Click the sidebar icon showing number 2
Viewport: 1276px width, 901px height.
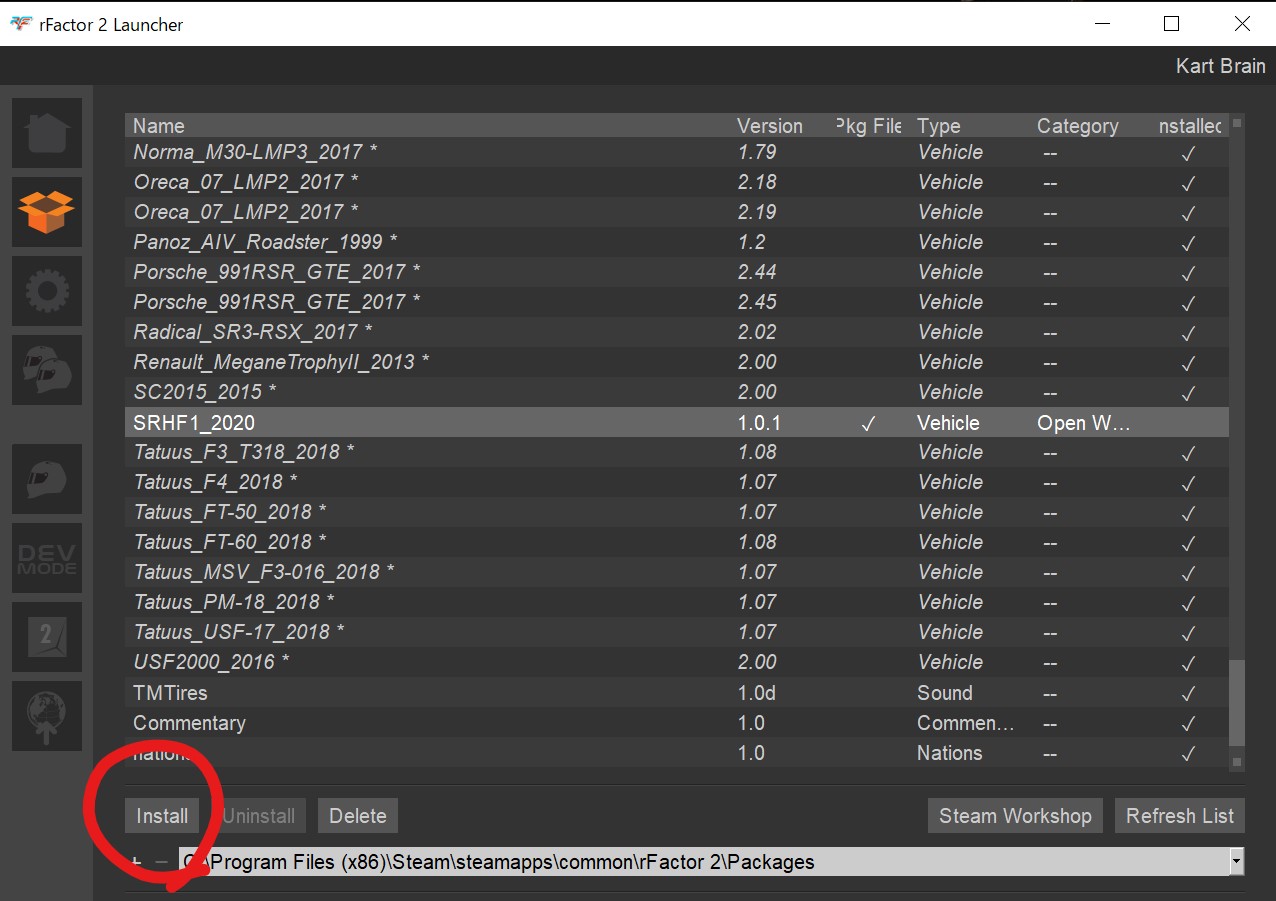point(47,637)
